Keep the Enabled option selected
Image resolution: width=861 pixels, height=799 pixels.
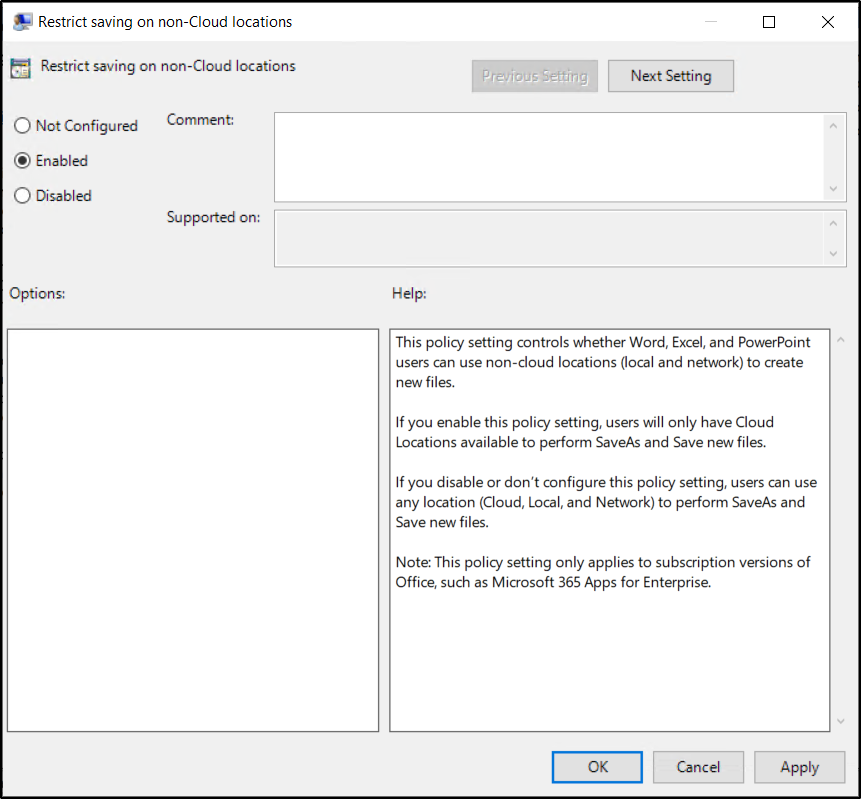[x=22, y=160]
